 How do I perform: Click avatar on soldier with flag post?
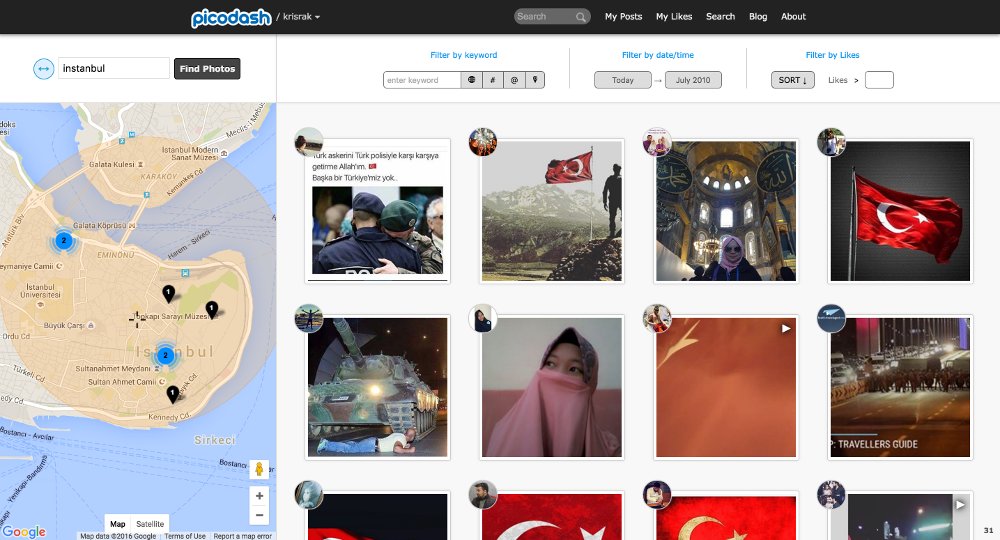click(x=483, y=142)
